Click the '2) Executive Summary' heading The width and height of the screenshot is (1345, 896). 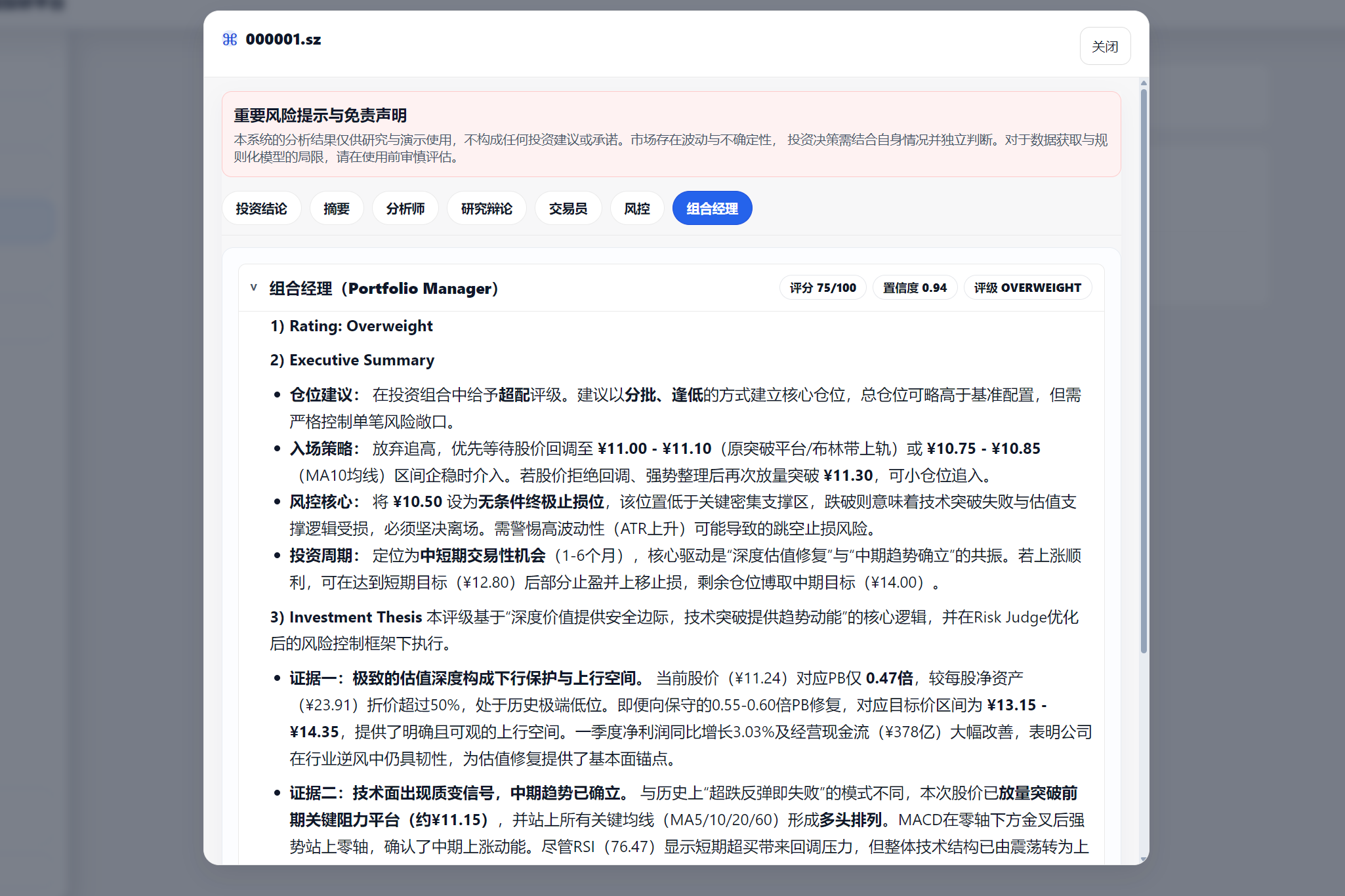(x=352, y=360)
